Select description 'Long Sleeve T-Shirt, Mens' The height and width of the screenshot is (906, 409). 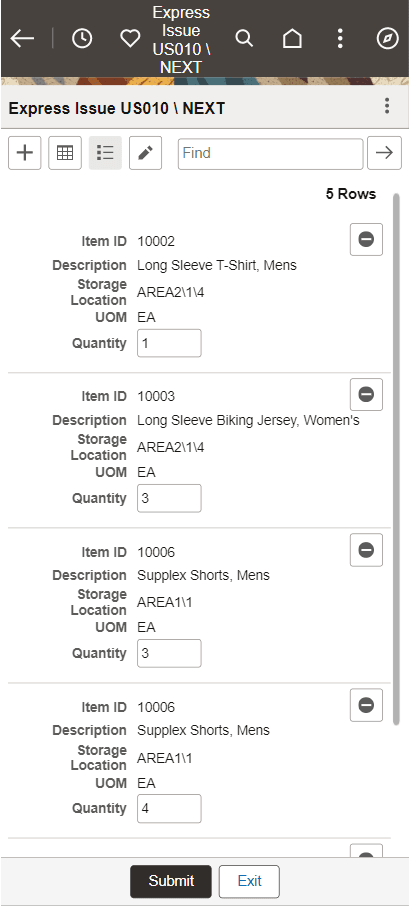[217, 266]
